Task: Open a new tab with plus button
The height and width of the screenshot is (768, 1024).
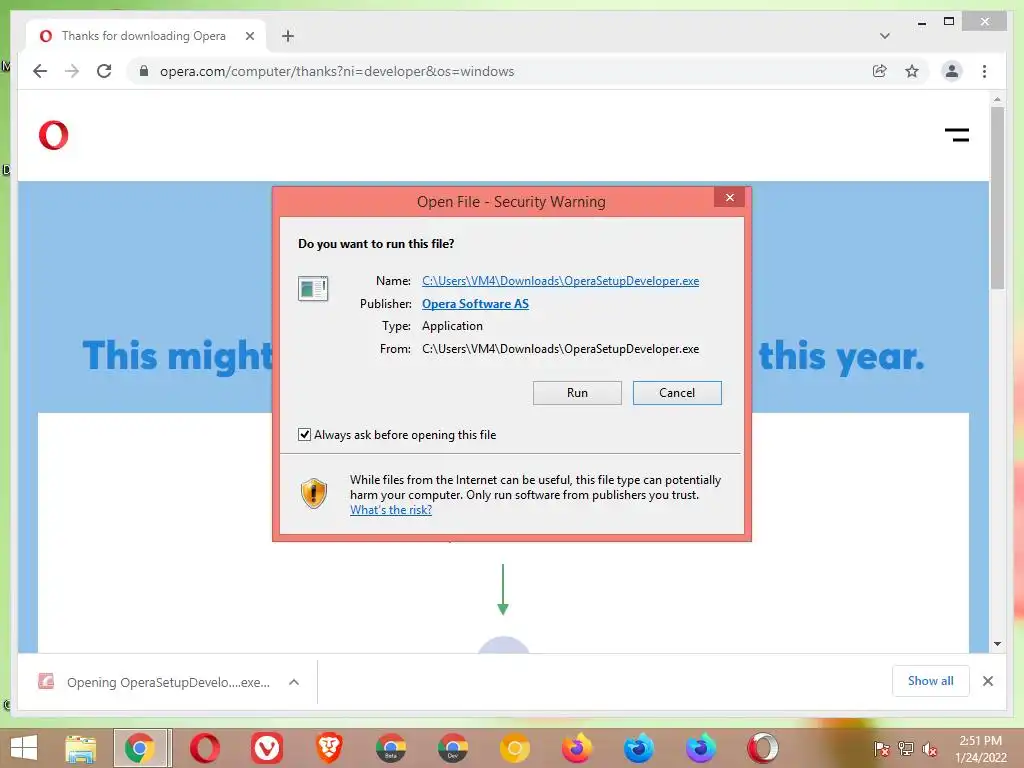Action: click(x=288, y=36)
